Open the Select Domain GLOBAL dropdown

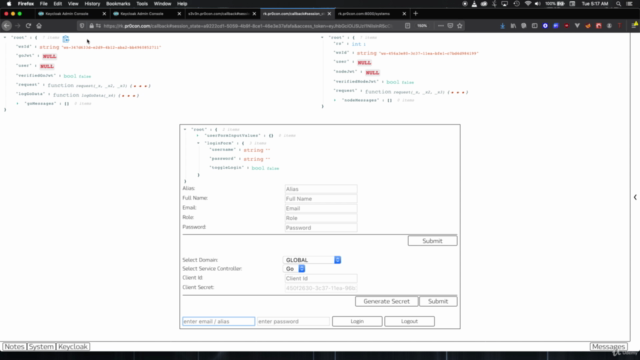click(x=312, y=260)
